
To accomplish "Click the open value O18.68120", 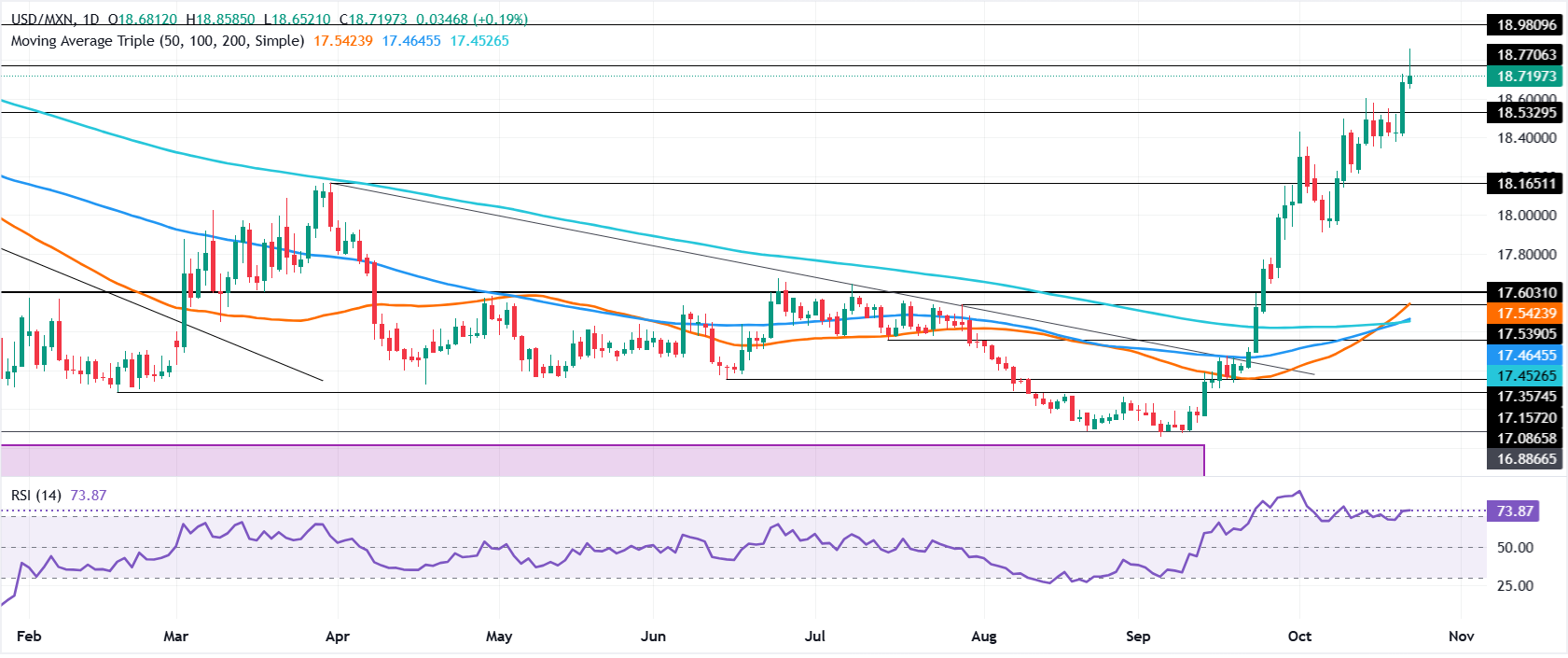I will point(144,19).
